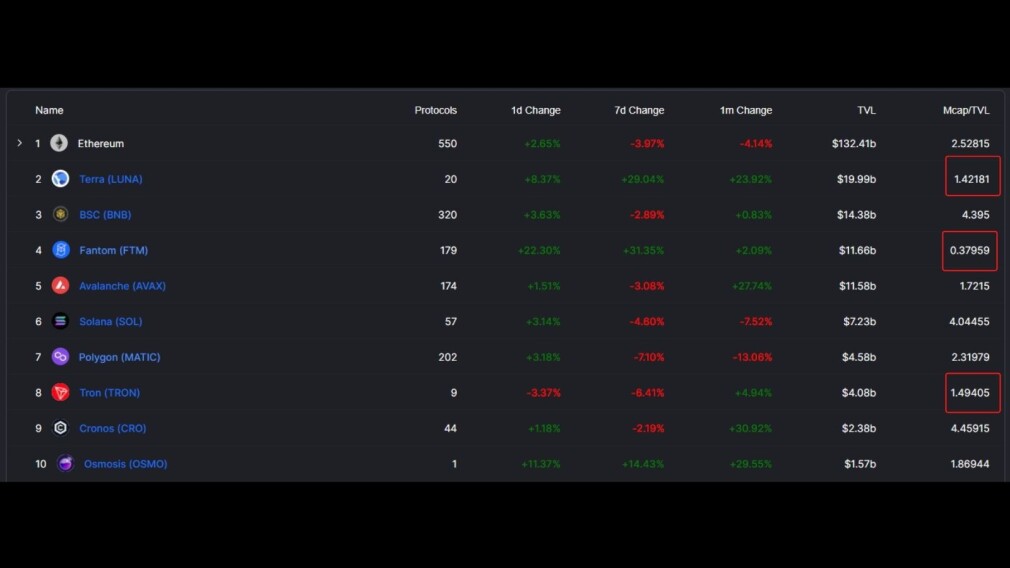This screenshot has height=568, width=1010.
Task: Click the Avalanche AVAX red icon
Action: coord(61,285)
